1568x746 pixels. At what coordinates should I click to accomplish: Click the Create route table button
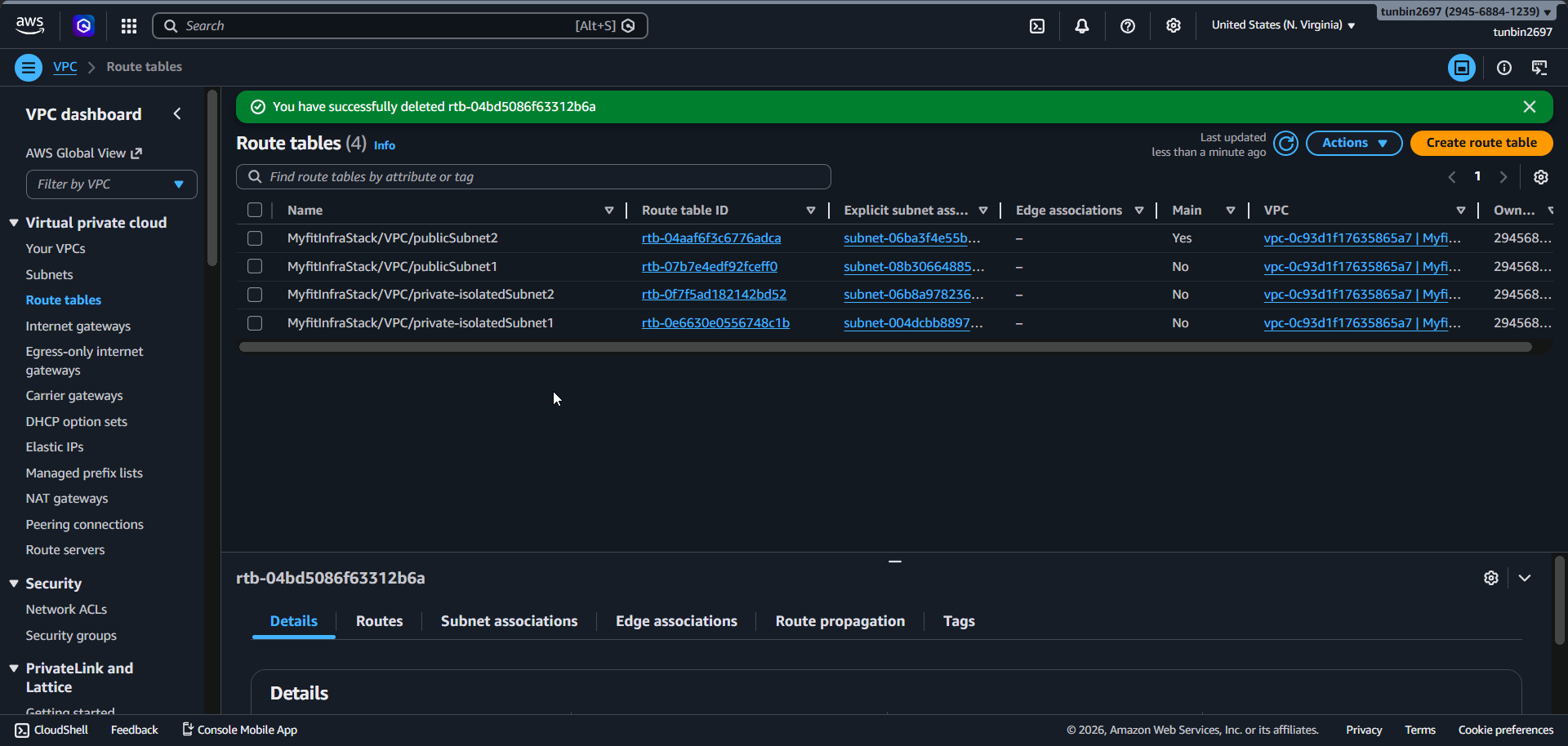tap(1481, 143)
